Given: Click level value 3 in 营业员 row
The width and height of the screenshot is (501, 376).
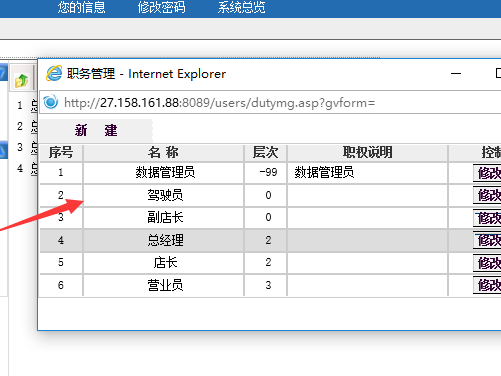Looking at the screenshot, I should 268,285.
